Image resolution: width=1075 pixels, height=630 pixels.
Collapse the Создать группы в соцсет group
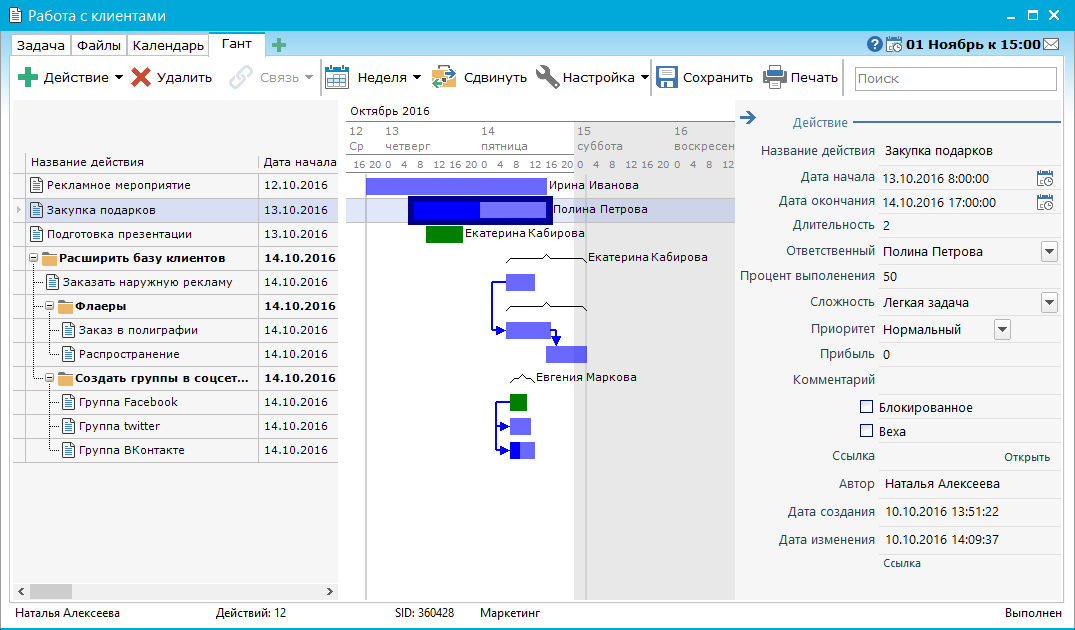point(49,378)
